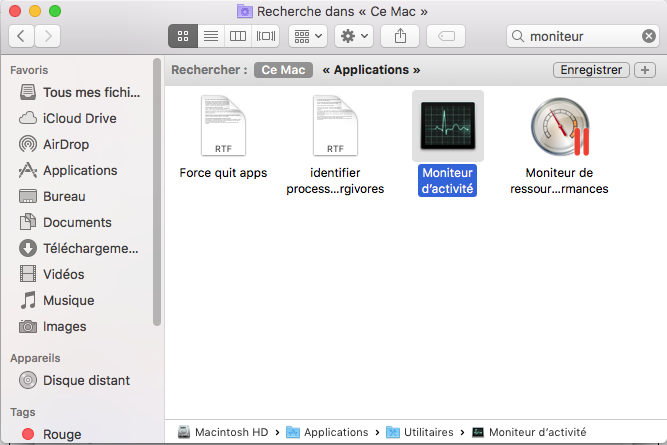The width and height of the screenshot is (667, 445).
Task: Switch to icon view mode
Action: point(183,36)
